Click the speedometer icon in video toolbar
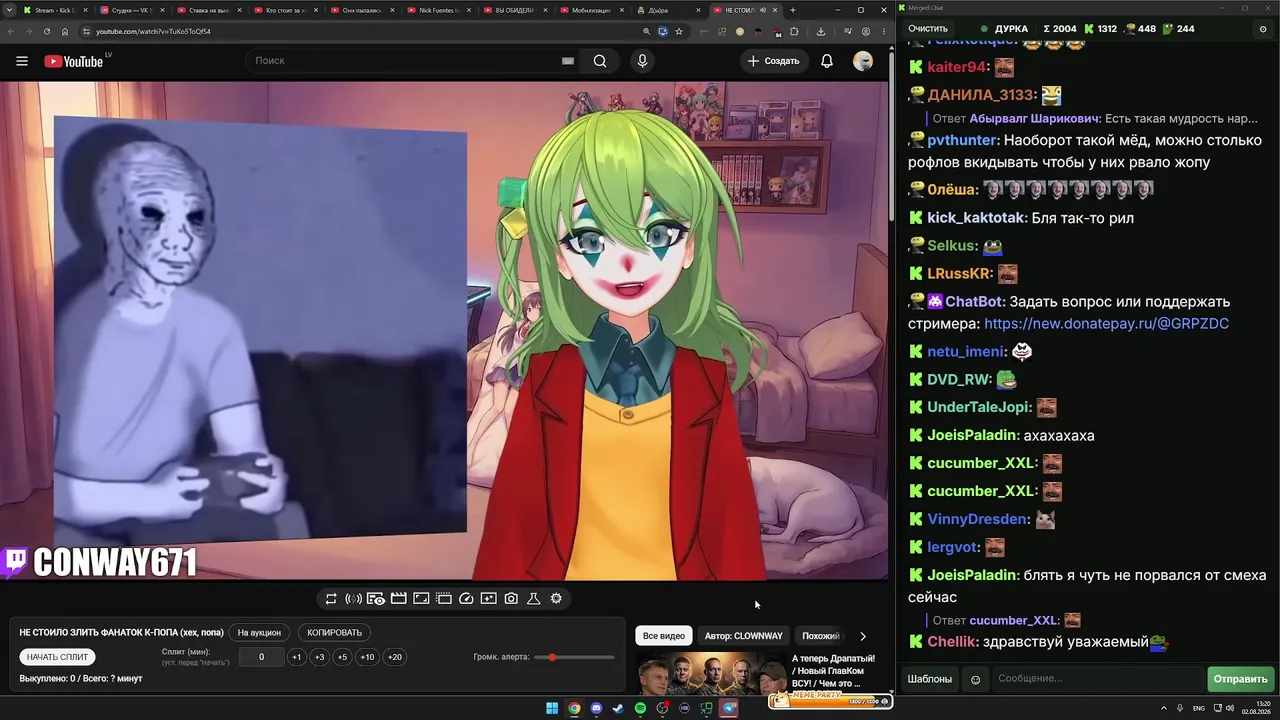Screen dimensions: 1280x720 point(466,599)
